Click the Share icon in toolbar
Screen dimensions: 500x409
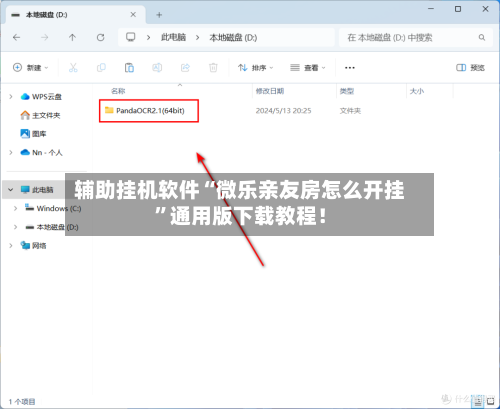[185, 68]
